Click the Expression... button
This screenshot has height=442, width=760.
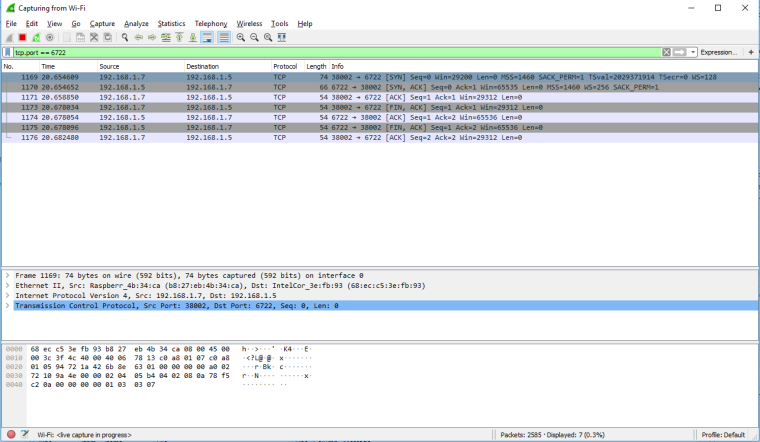click(x=719, y=52)
